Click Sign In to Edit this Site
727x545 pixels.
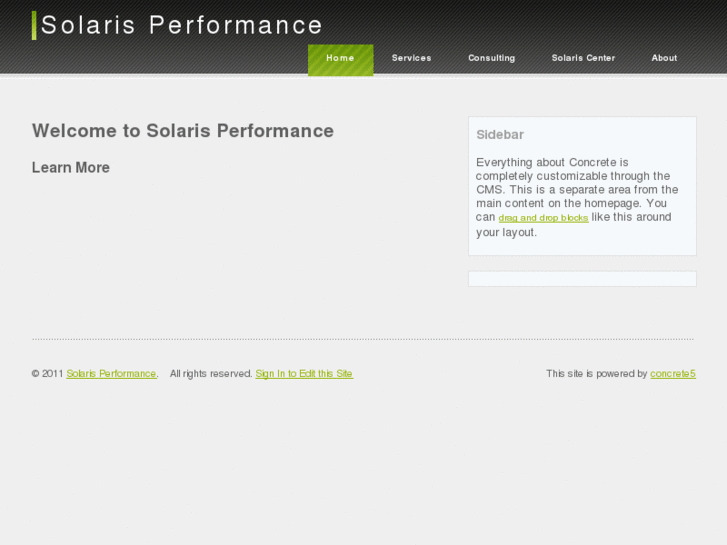(304, 374)
